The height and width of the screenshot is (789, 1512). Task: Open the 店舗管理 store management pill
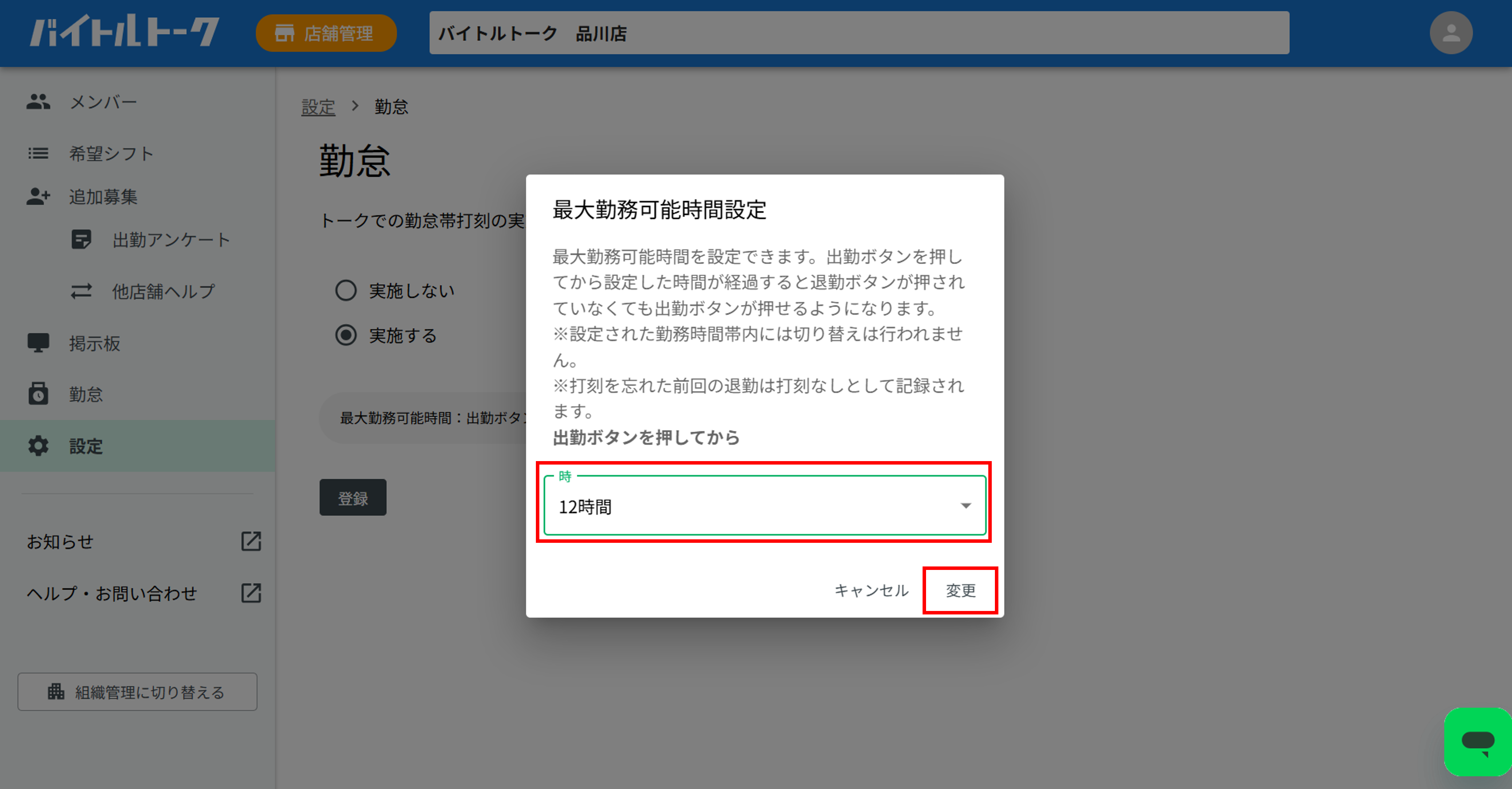click(x=326, y=33)
